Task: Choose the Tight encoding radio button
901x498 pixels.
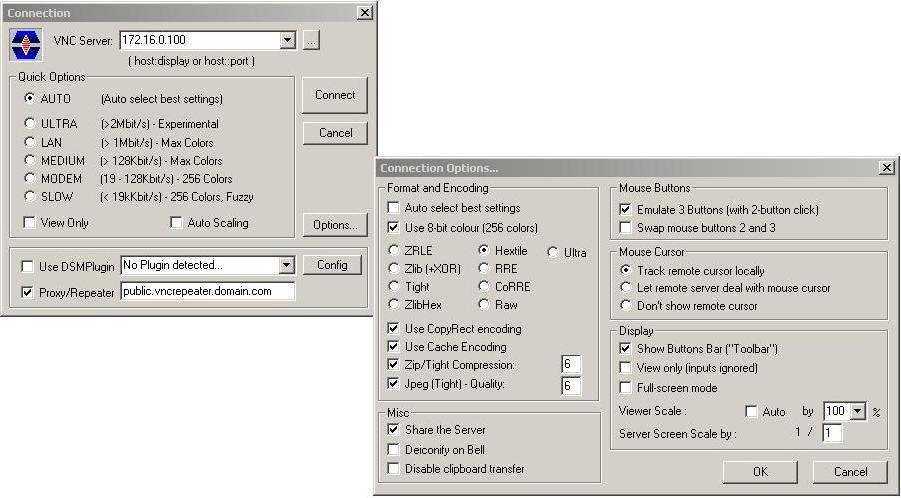Action: (x=394, y=286)
